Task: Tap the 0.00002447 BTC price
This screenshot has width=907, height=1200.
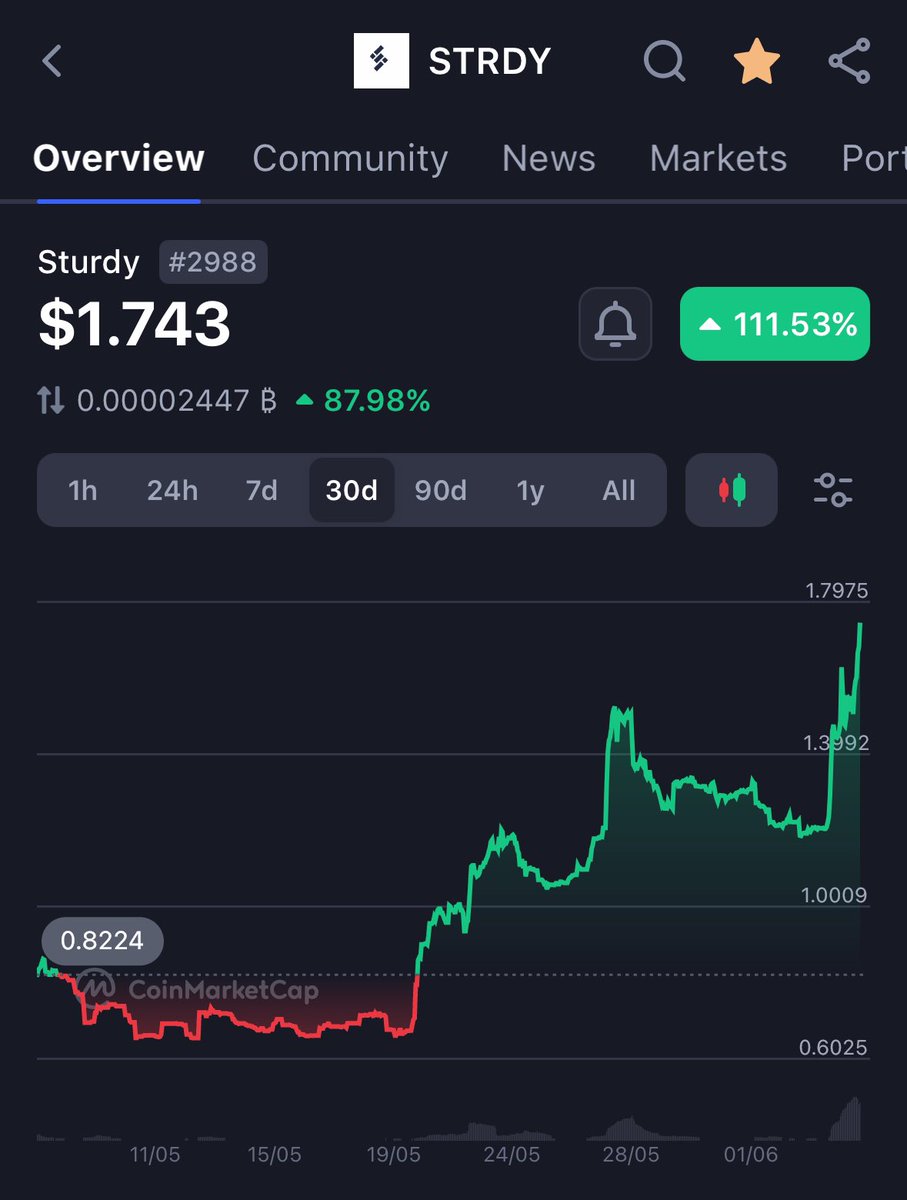Action: point(176,402)
